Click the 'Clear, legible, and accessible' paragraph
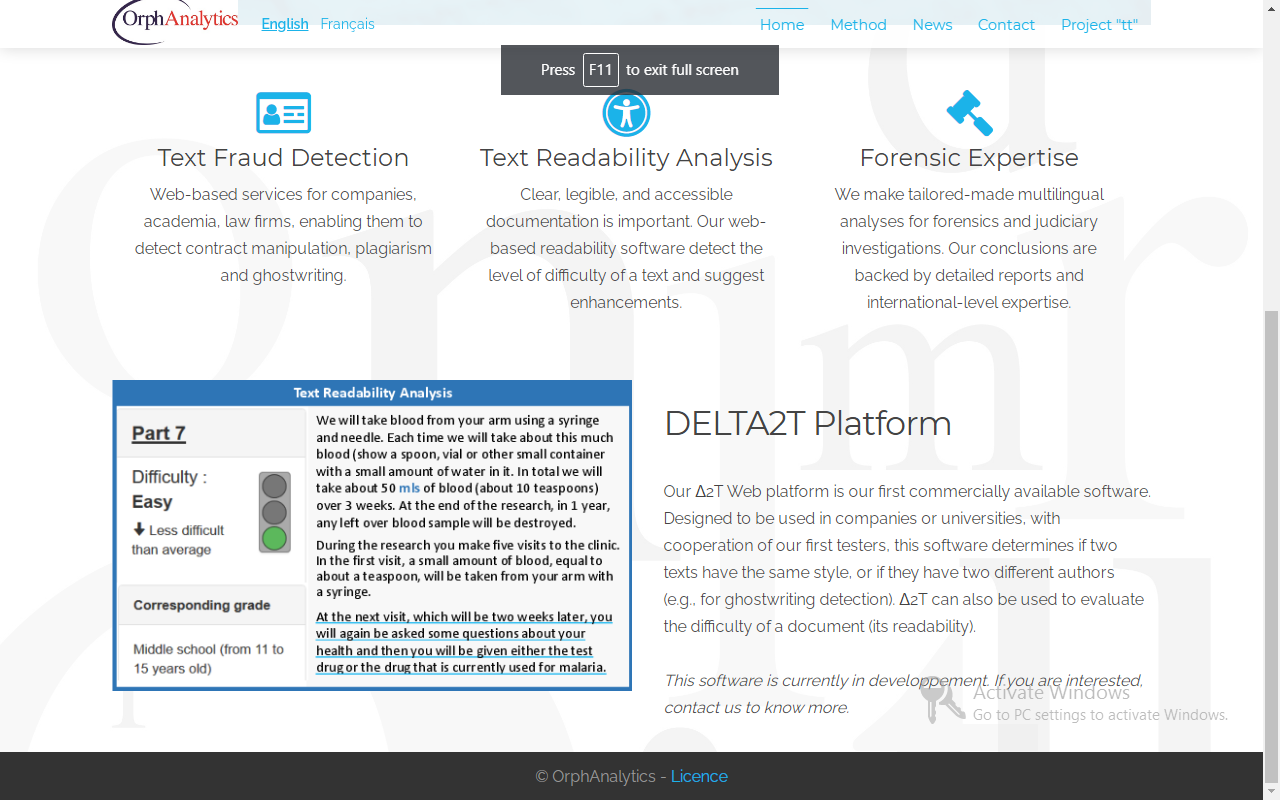 626,248
